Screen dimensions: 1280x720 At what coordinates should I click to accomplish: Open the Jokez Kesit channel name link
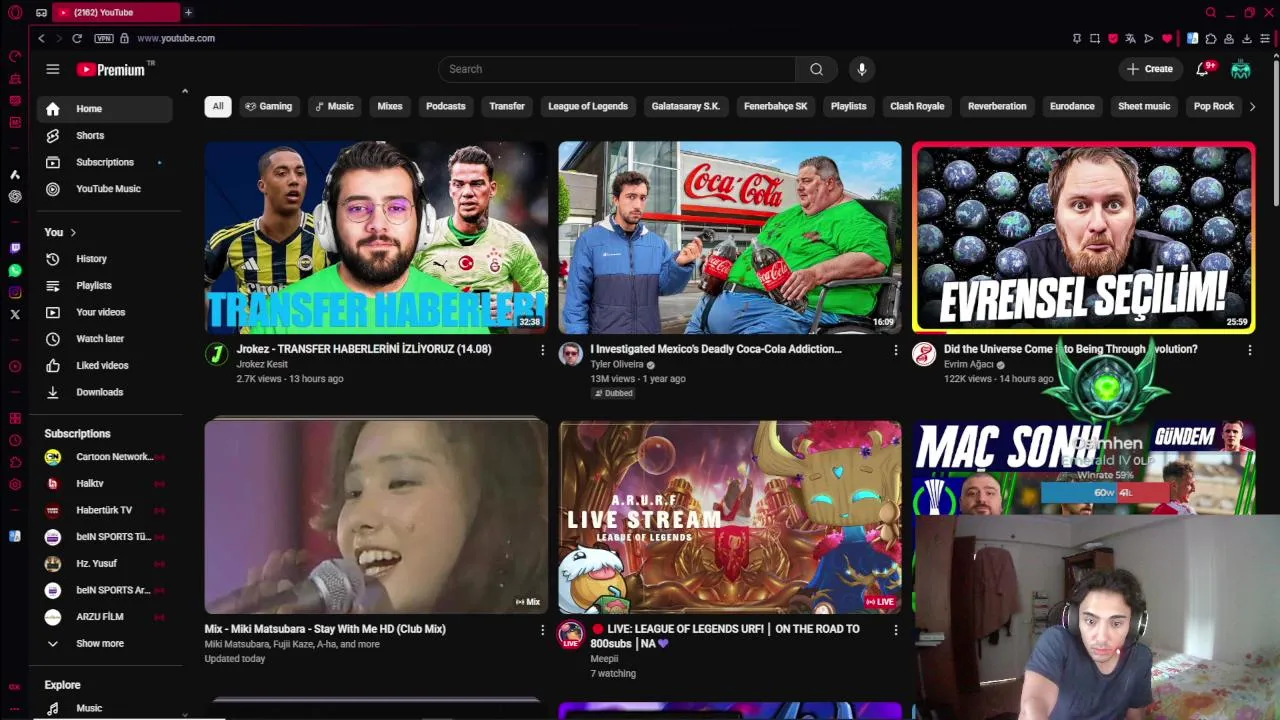(262, 364)
